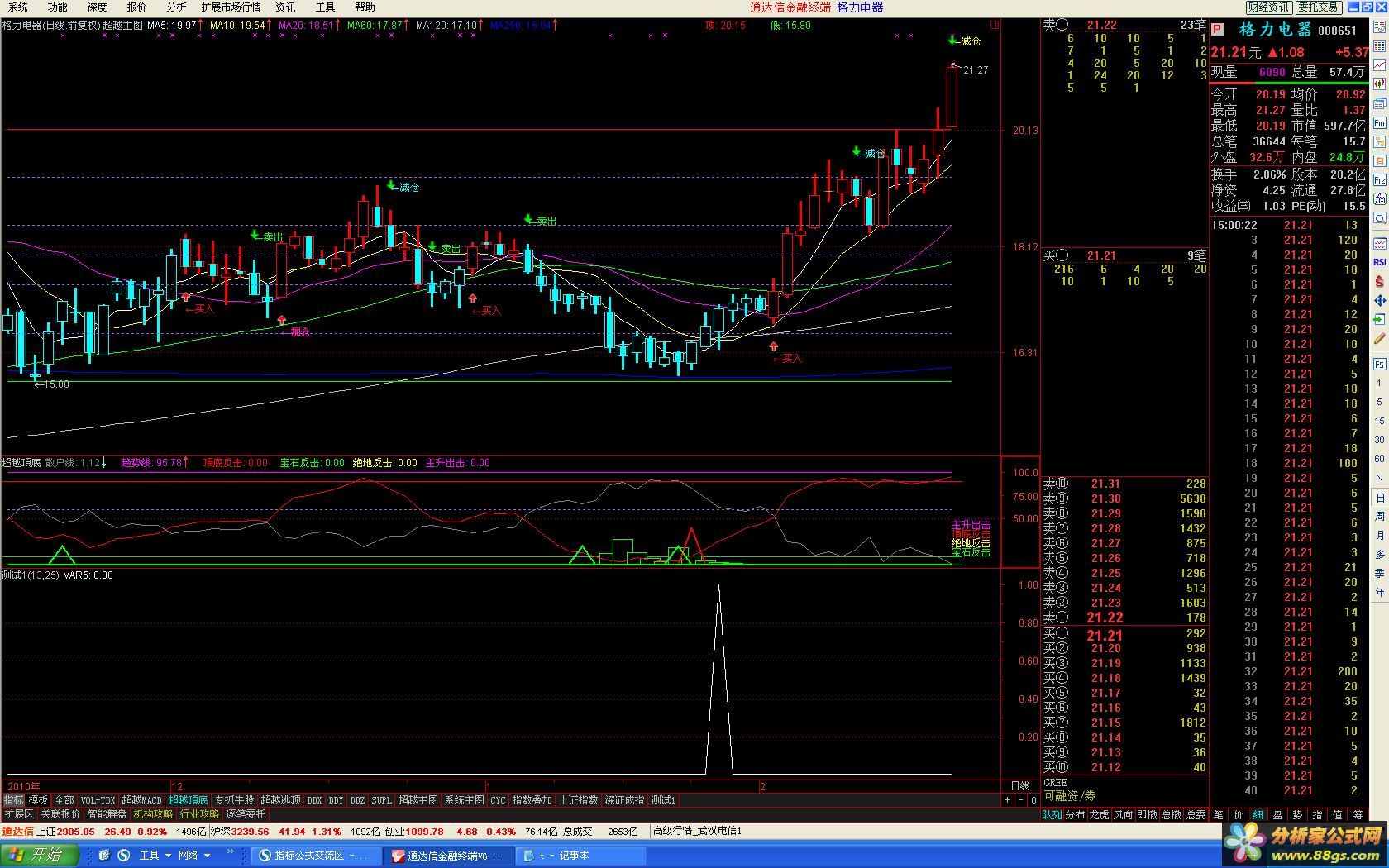Open the 关联报价 tab
This screenshot has width=1389, height=868.
coord(60,814)
